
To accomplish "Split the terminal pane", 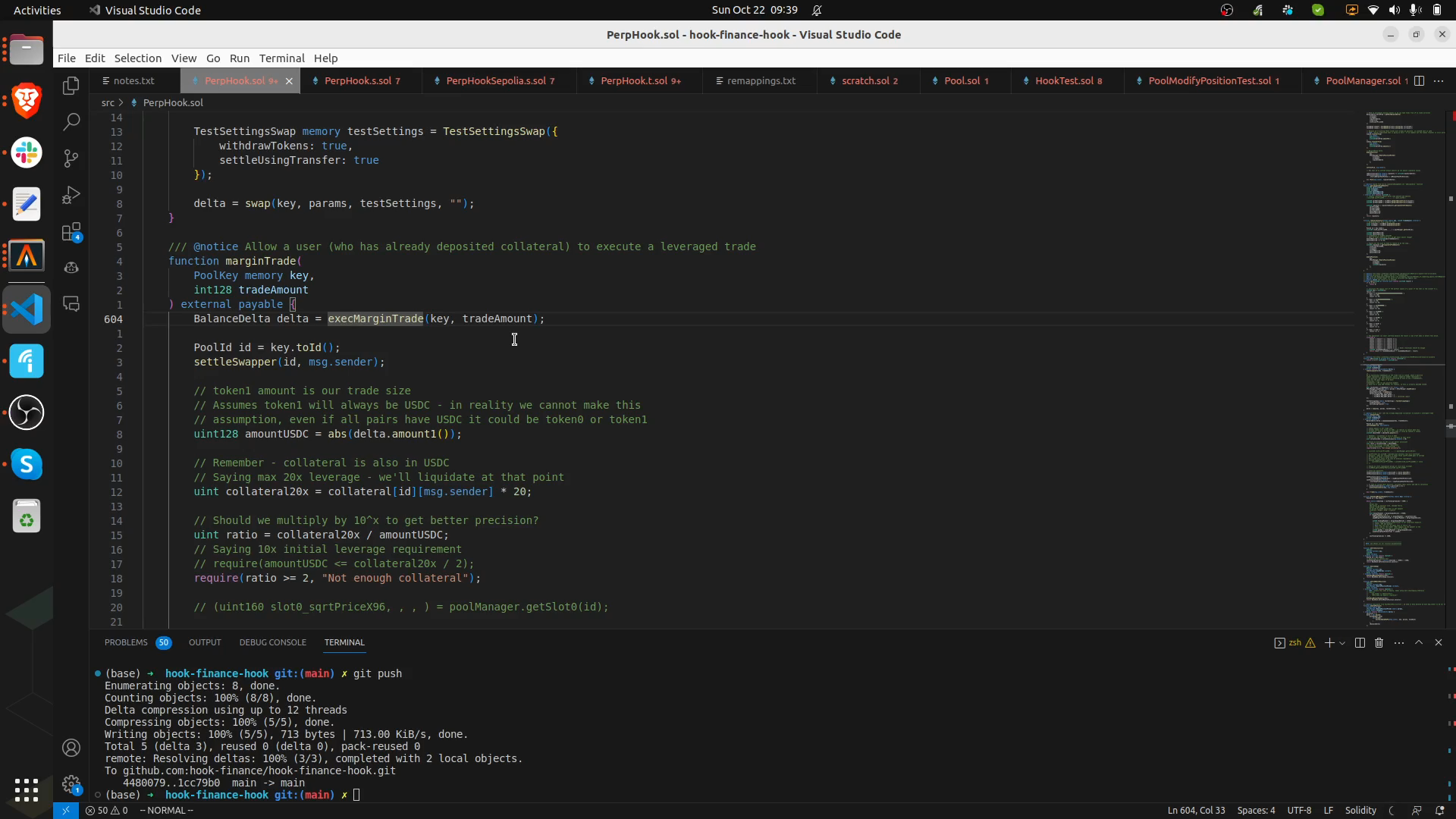I will click(x=1360, y=643).
